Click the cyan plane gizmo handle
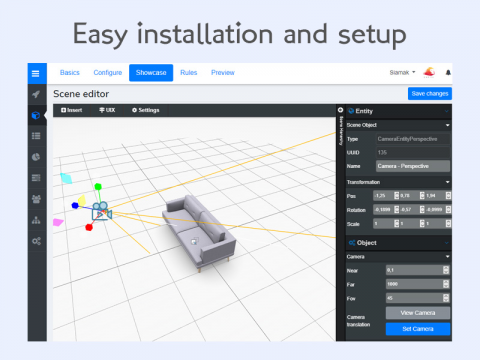 coord(66,178)
